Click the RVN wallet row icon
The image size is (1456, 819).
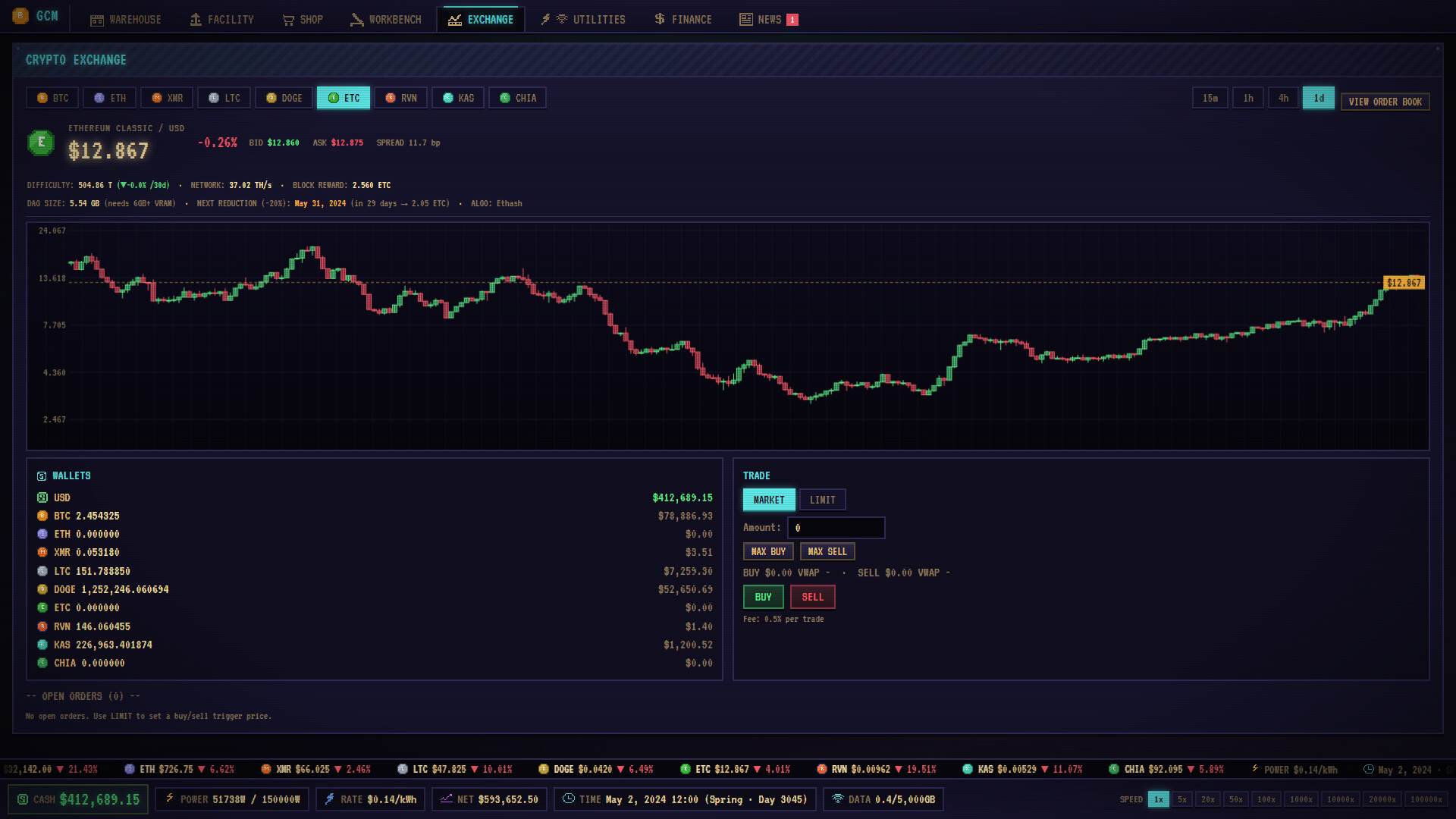[42, 626]
